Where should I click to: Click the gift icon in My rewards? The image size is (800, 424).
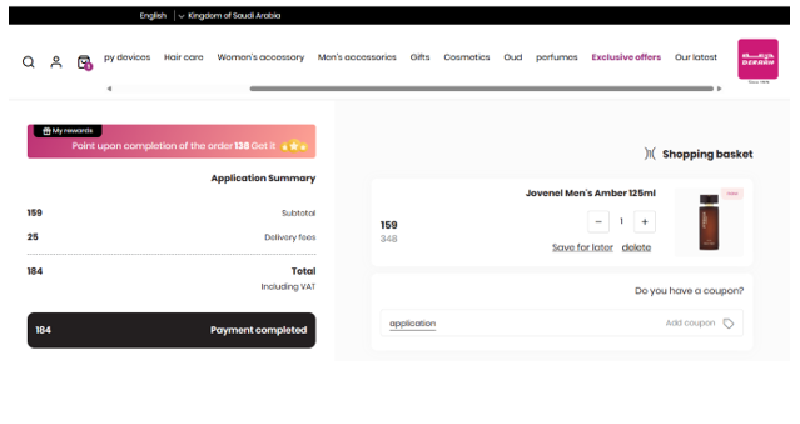(46, 131)
